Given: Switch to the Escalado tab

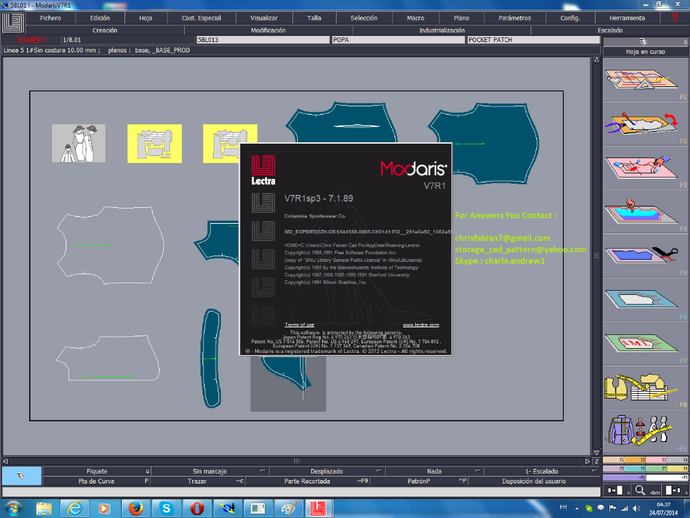Looking at the screenshot, I should point(610,30).
